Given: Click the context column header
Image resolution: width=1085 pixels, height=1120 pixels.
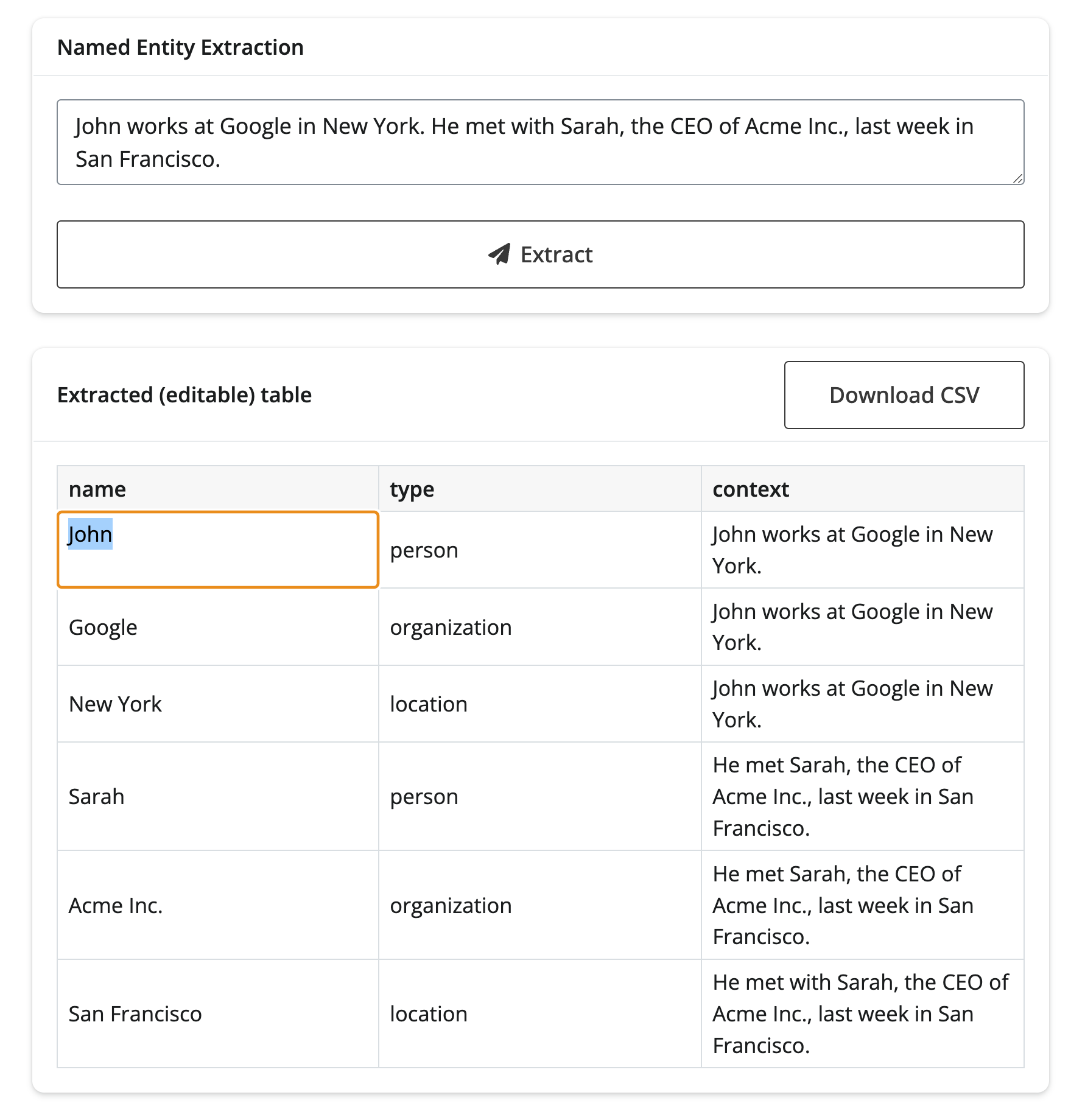Looking at the screenshot, I should coord(750,489).
